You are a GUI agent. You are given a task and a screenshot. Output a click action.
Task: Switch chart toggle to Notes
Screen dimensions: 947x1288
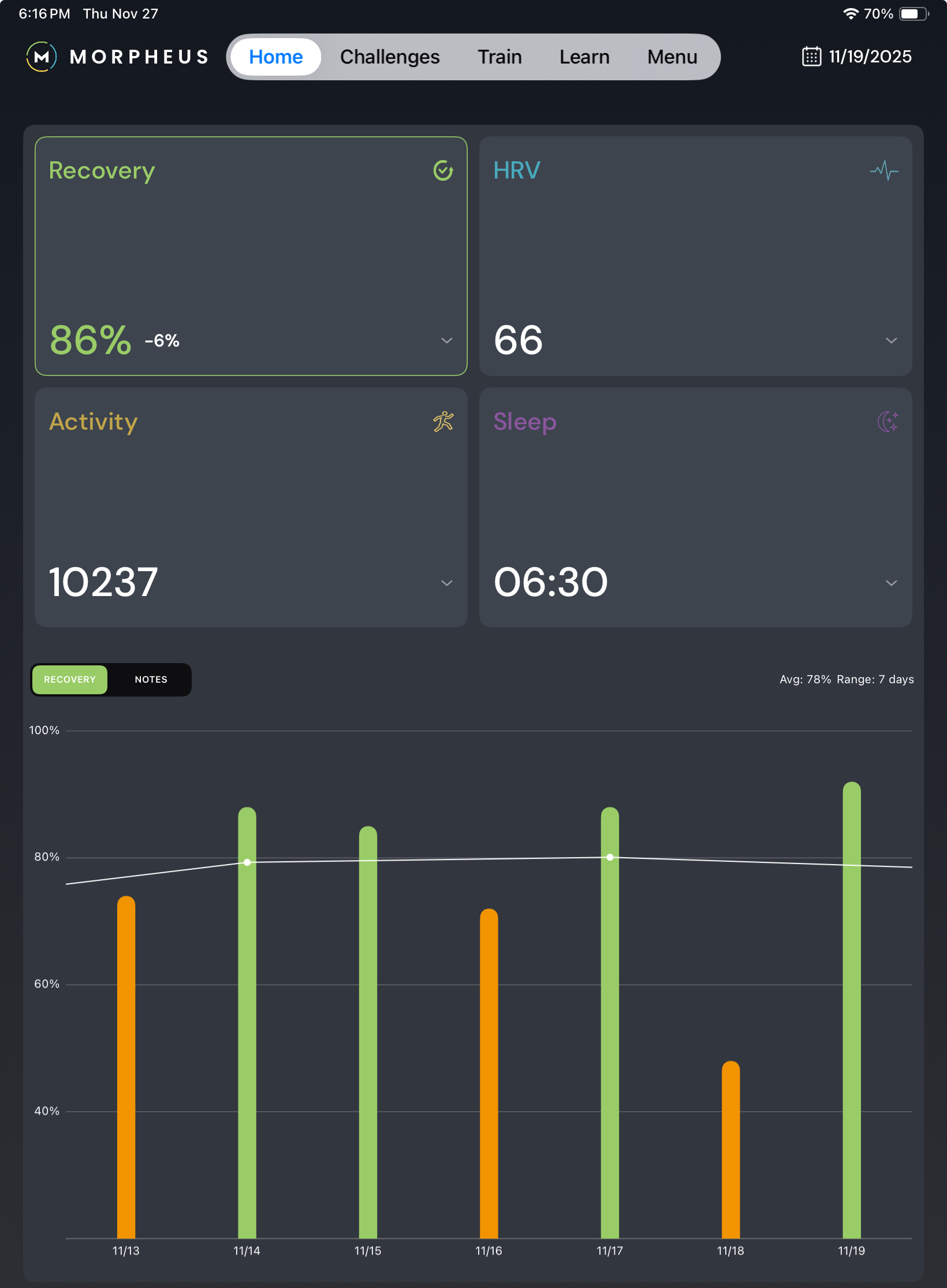151,679
